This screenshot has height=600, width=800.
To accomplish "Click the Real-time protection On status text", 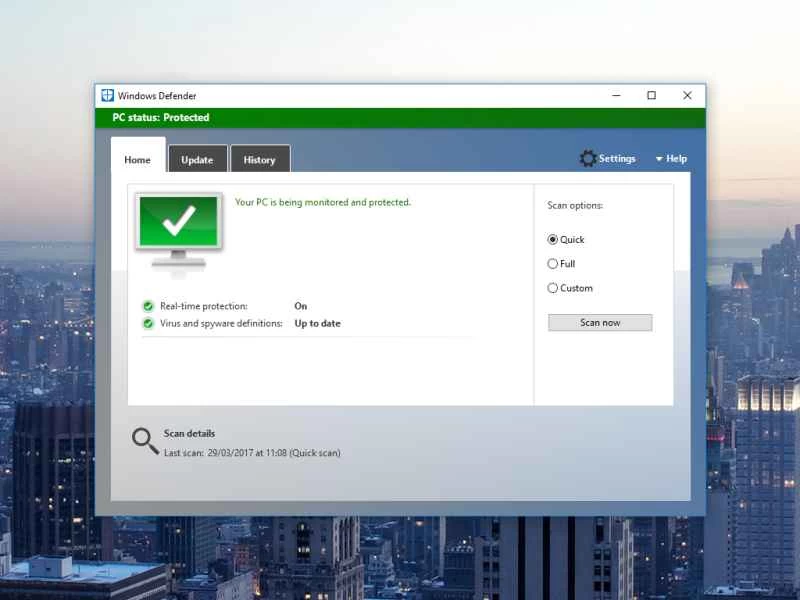I will pyautogui.click(x=301, y=306).
